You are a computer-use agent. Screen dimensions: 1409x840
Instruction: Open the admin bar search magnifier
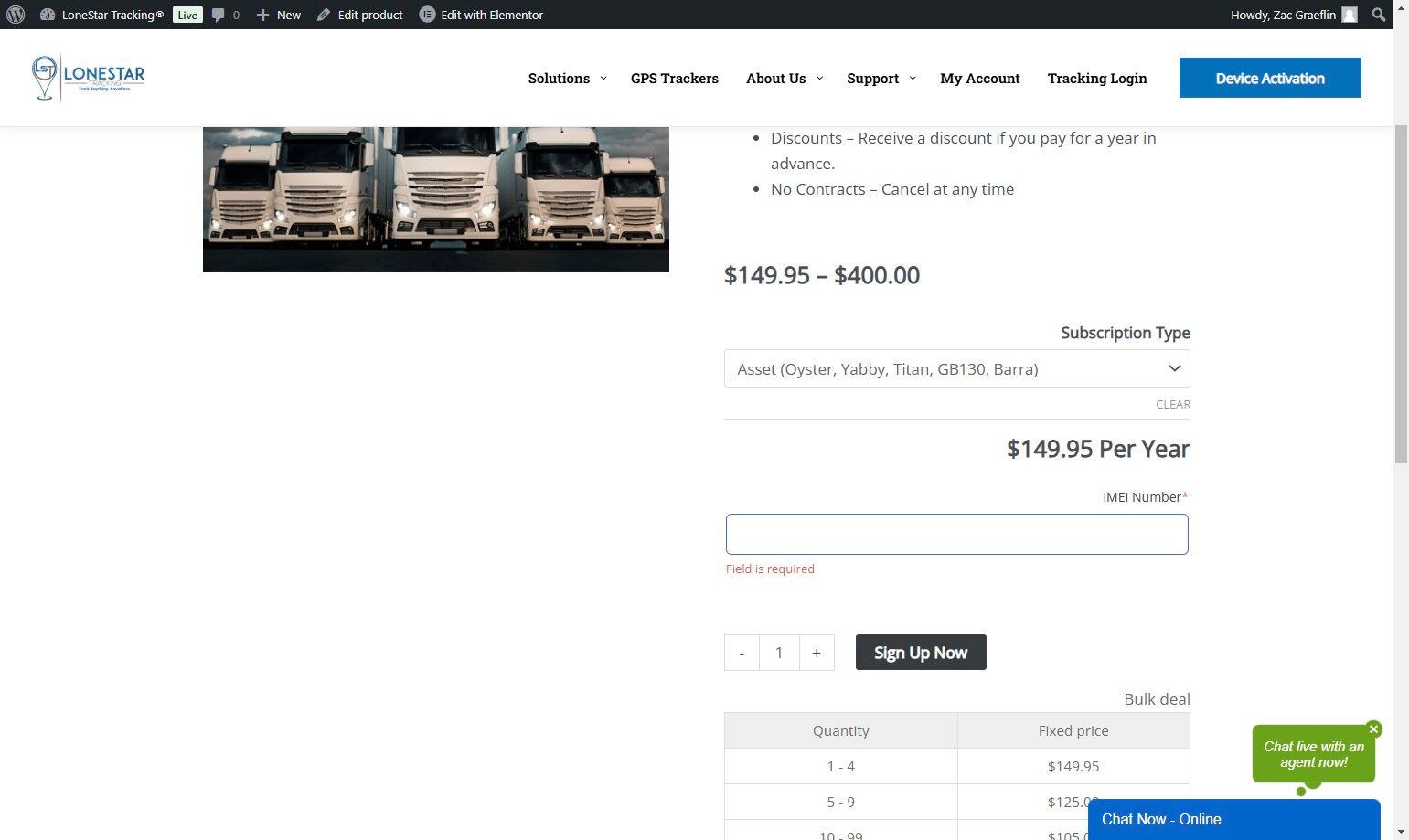pyautogui.click(x=1379, y=15)
